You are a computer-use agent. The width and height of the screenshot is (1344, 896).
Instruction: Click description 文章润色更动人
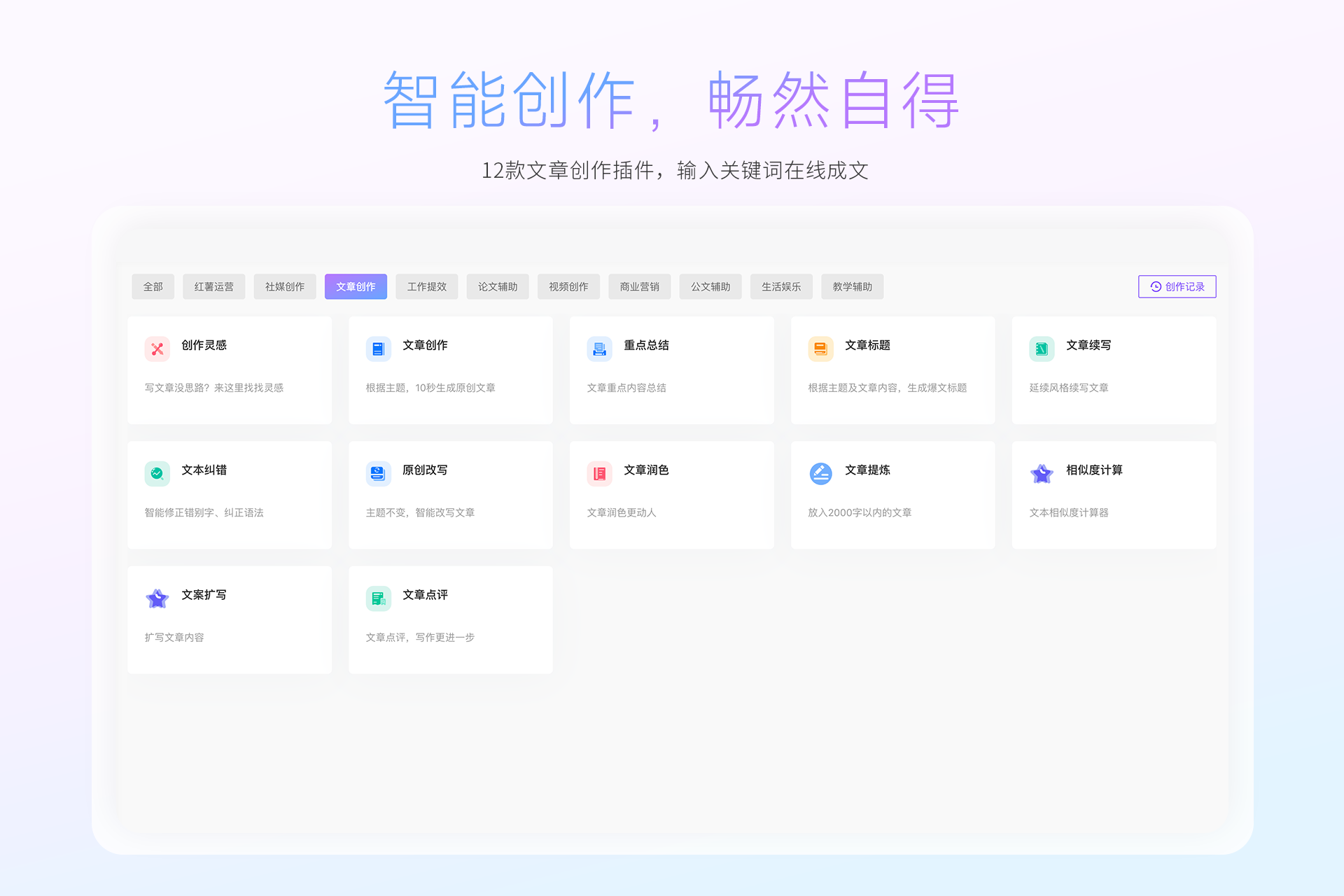(x=622, y=513)
